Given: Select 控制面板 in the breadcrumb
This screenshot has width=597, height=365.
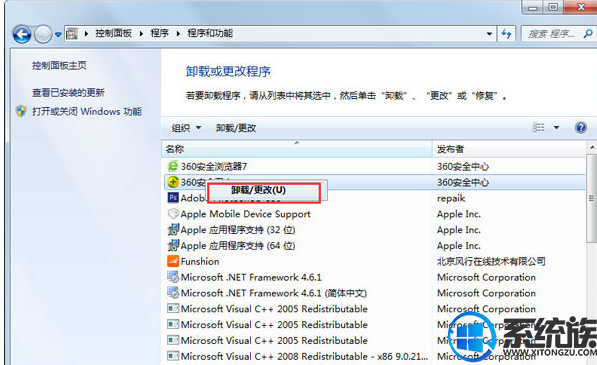Looking at the screenshot, I should coord(113,33).
